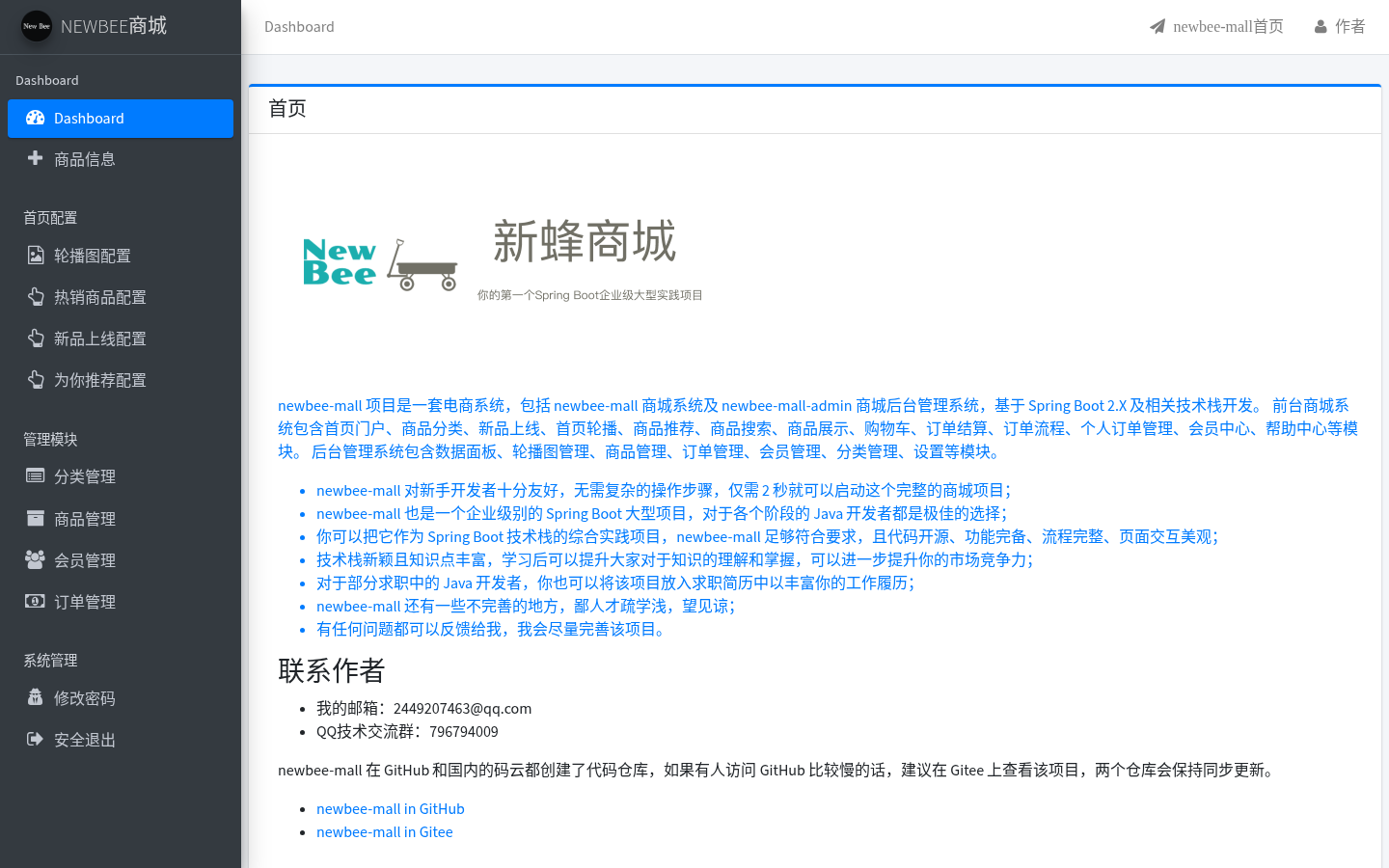This screenshot has height=868, width=1389.
Task: Select 修改密码 under 系统管理
Action: pyautogui.click(x=121, y=698)
